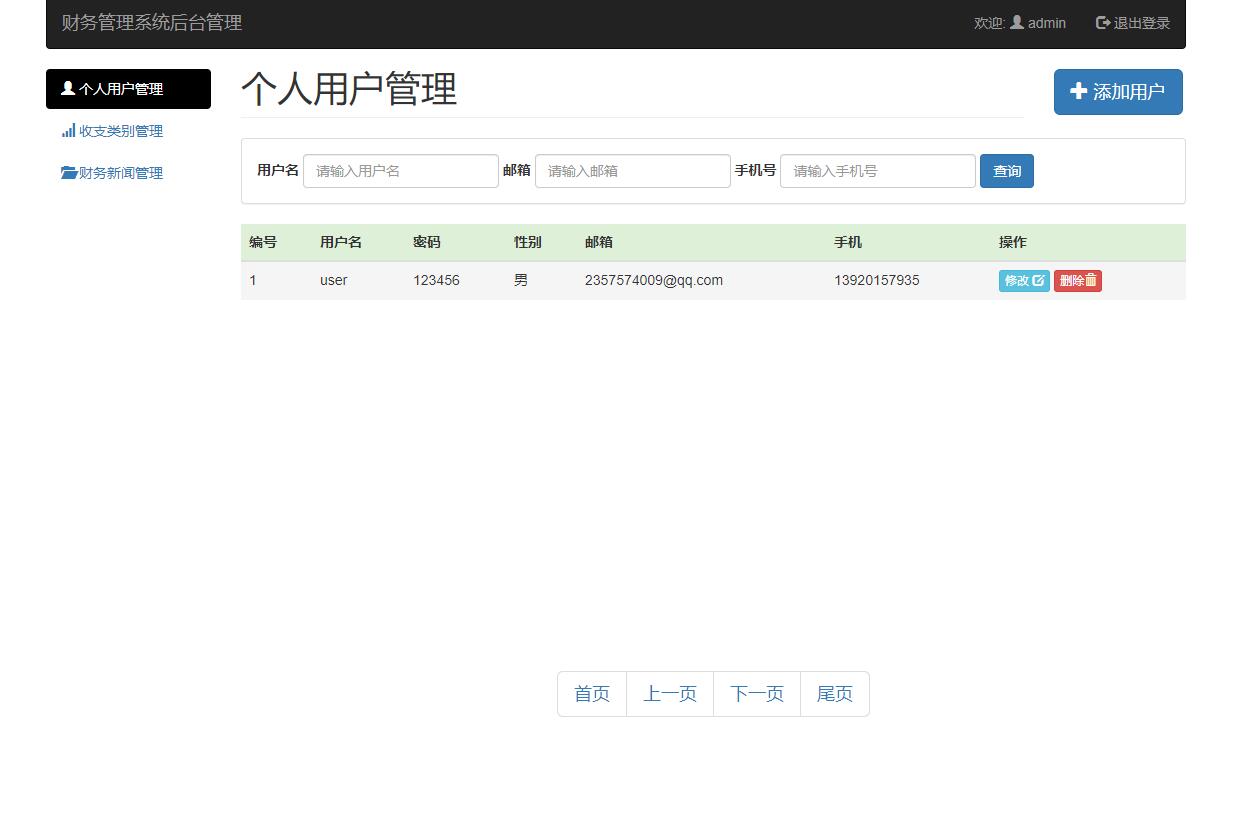Click the 用户名 search input field
The image size is (1257, 814).
[x=400, y=170]
